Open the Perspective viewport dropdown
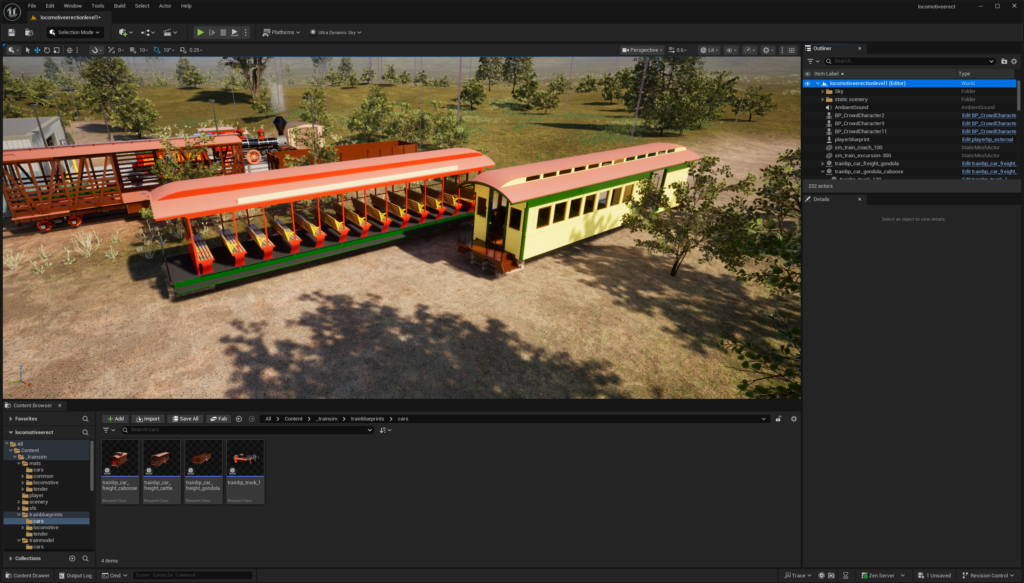This screenshot has height=583, width=1024. [640, 50]
